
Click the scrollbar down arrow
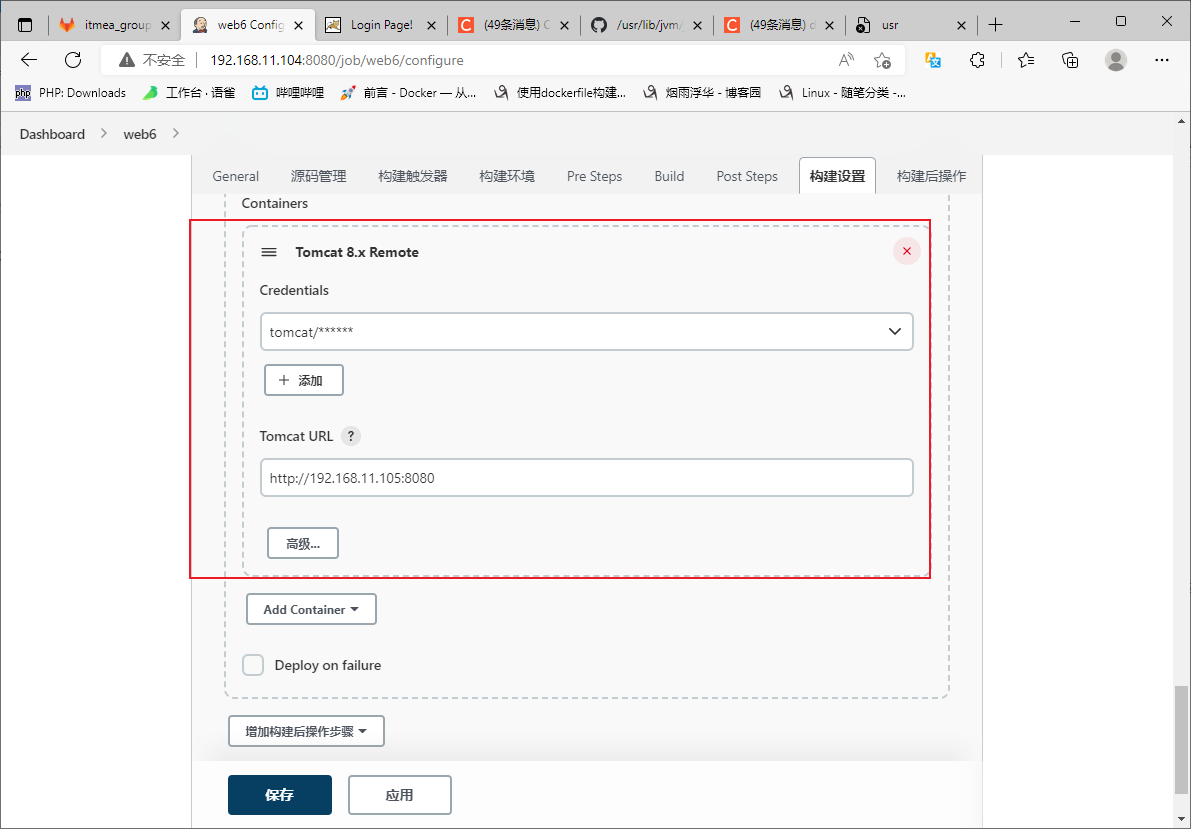click(x=1182, y=818)
